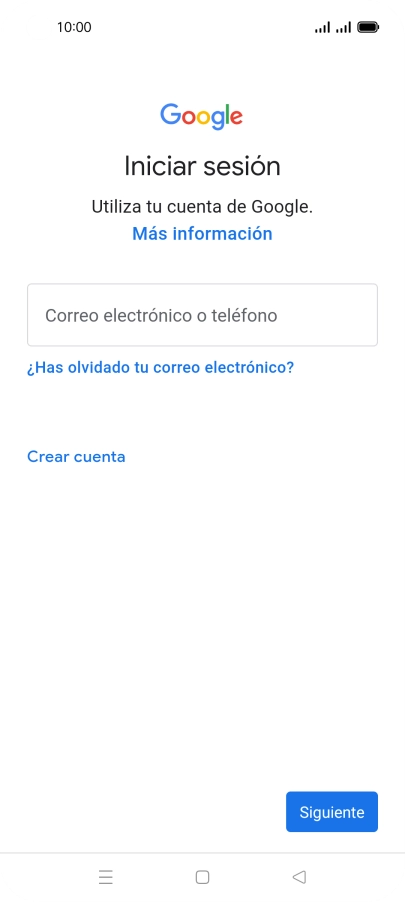Tap the first signal strength icon
The width and height of the screenshot is (405, 902).
[323, 27]
